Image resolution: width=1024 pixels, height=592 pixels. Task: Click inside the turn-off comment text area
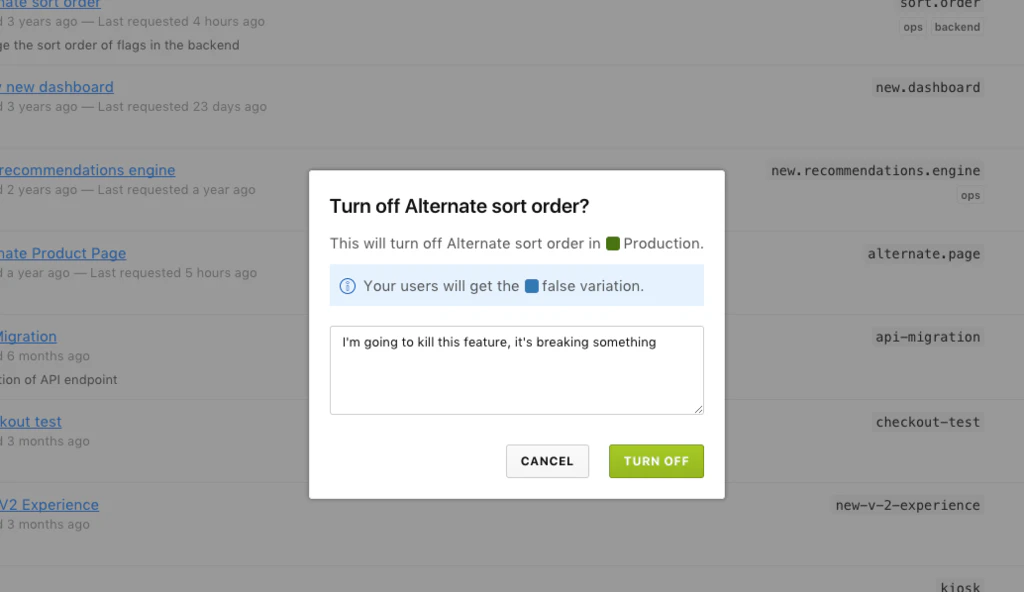[516, 370]
